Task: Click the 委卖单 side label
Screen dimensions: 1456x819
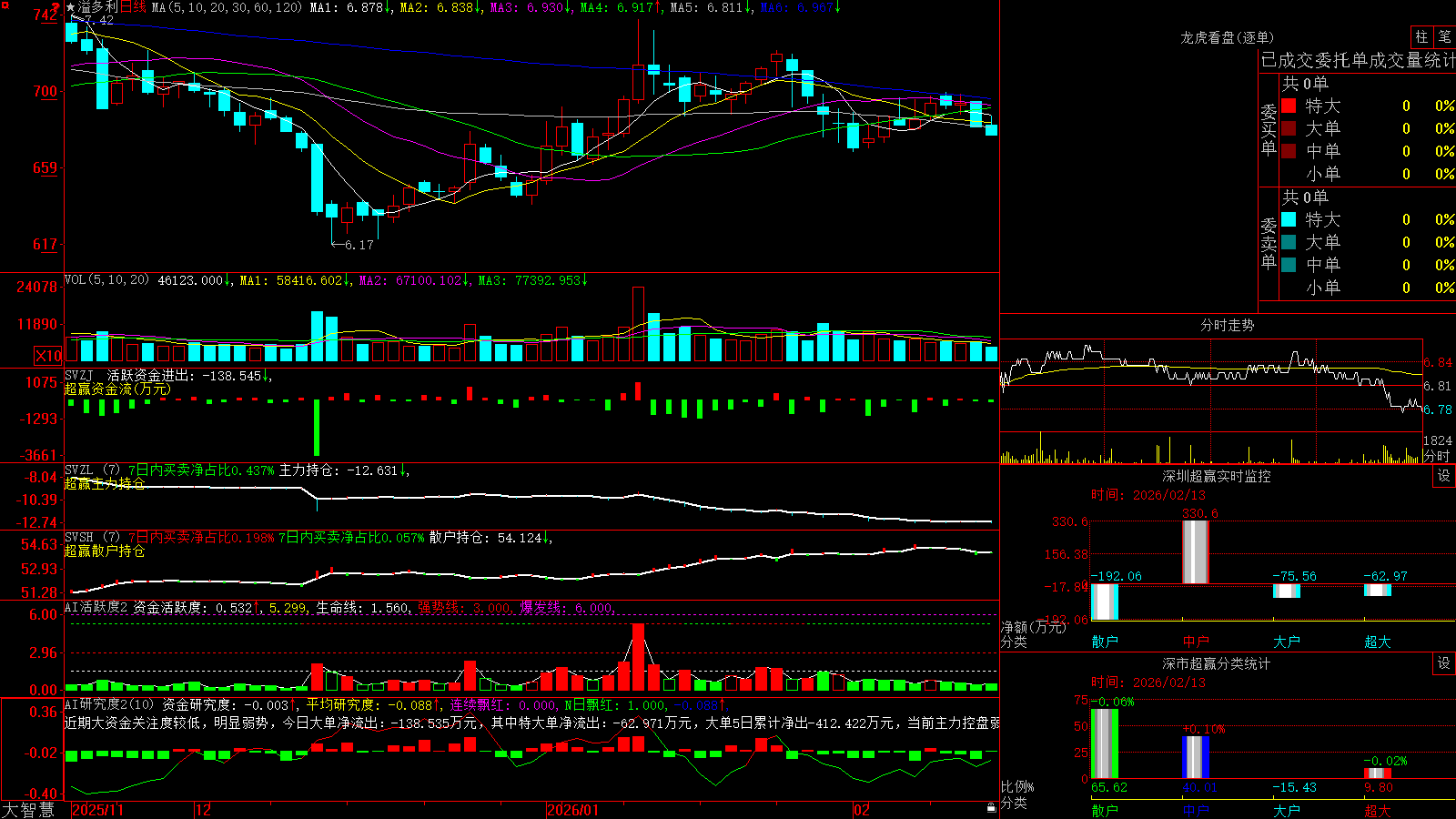Action: pyautogui.click(x=1269, y=243)
